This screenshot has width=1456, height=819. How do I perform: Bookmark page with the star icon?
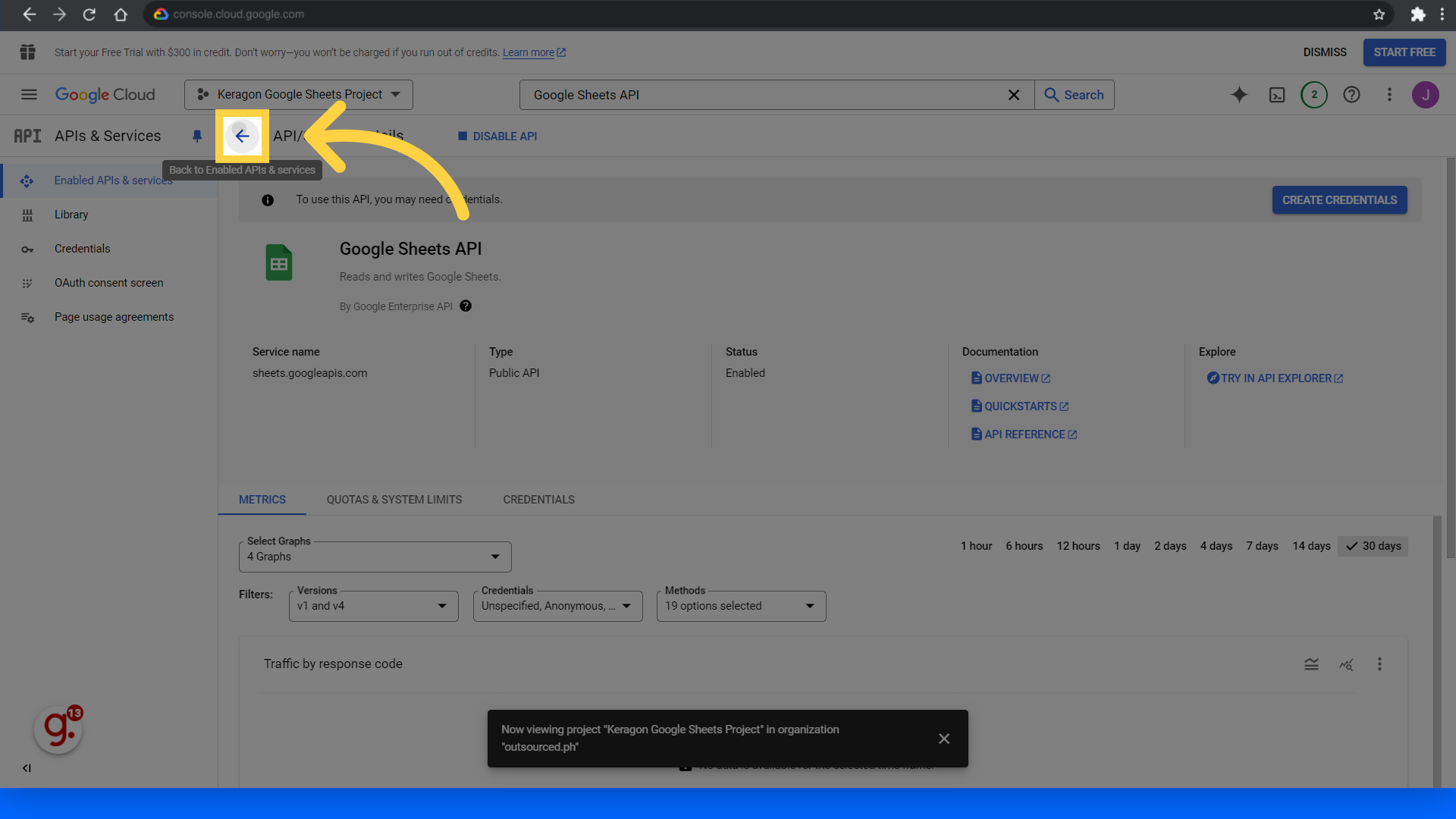pyautogui.click(x=1379, y=14)
